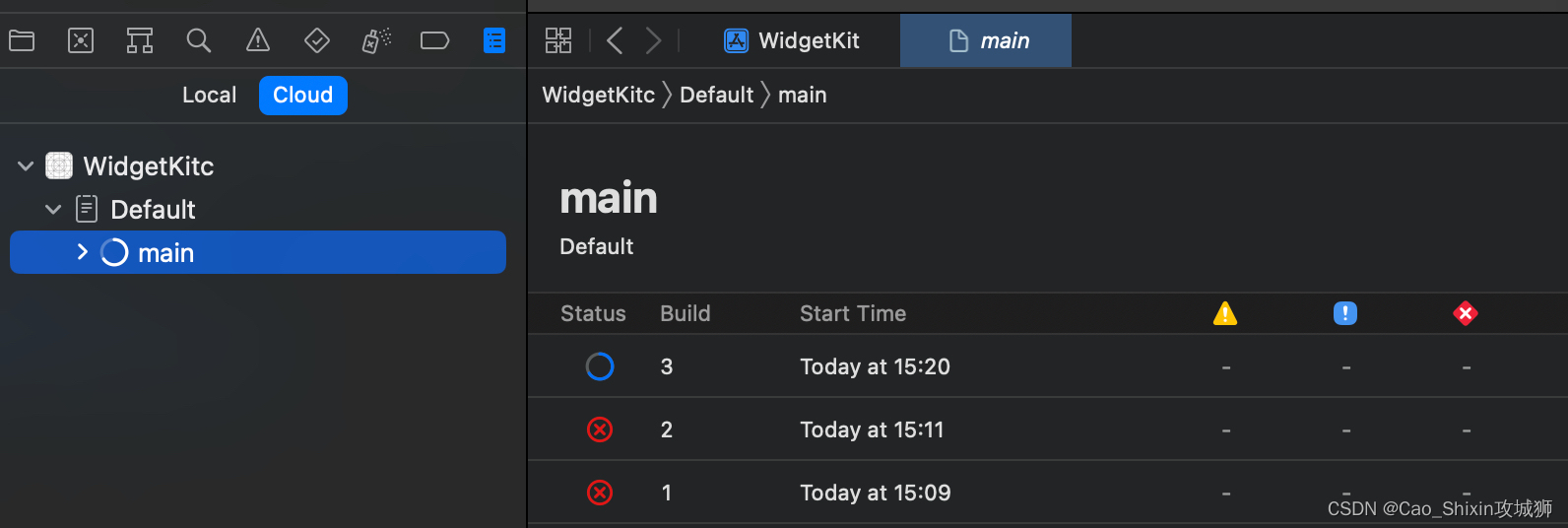This screenshot has height=528, width=1568.
Task: Open the Source Control navigator icon
Action: point(81,40)
